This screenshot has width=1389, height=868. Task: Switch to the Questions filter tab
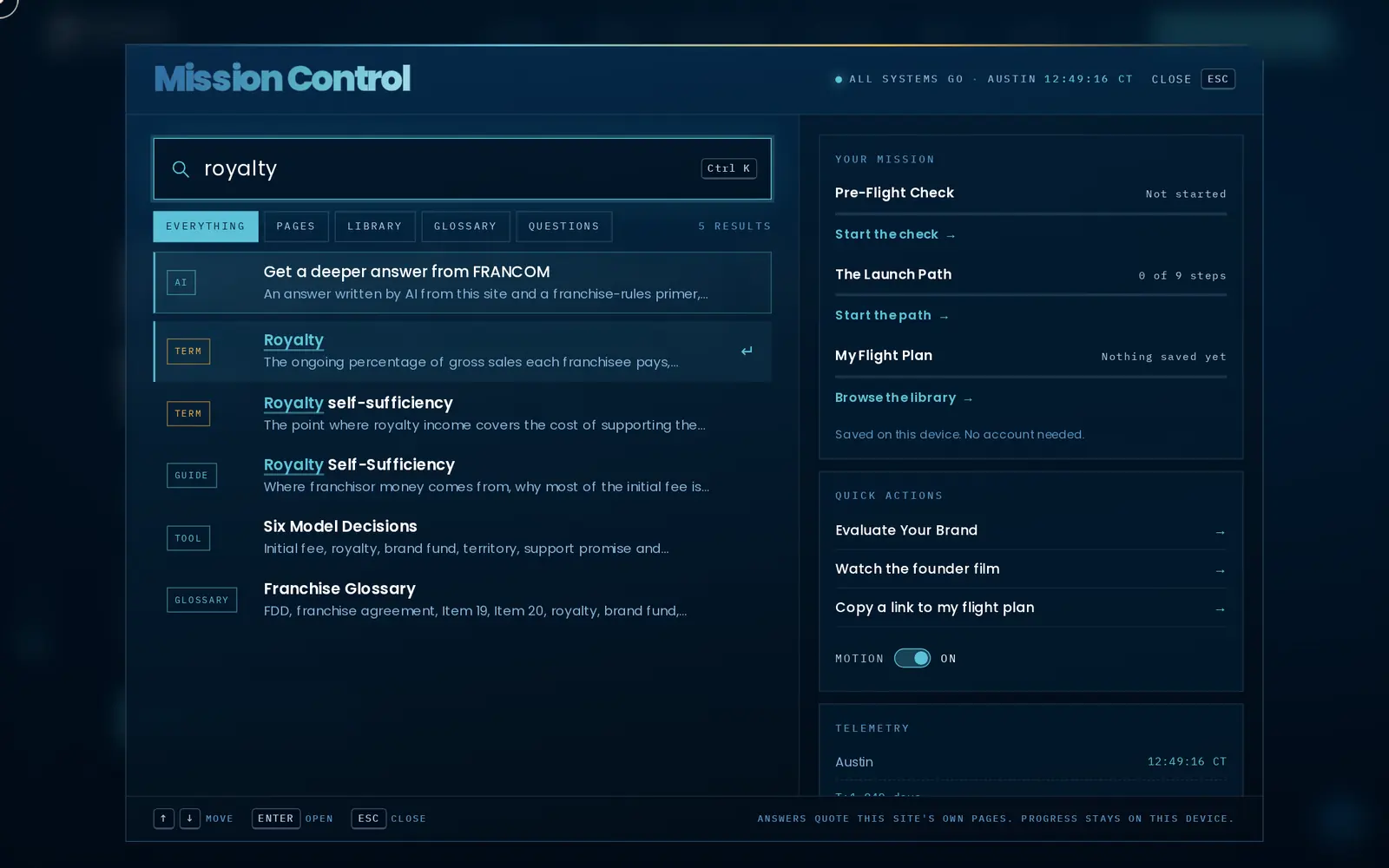point(564,227)
